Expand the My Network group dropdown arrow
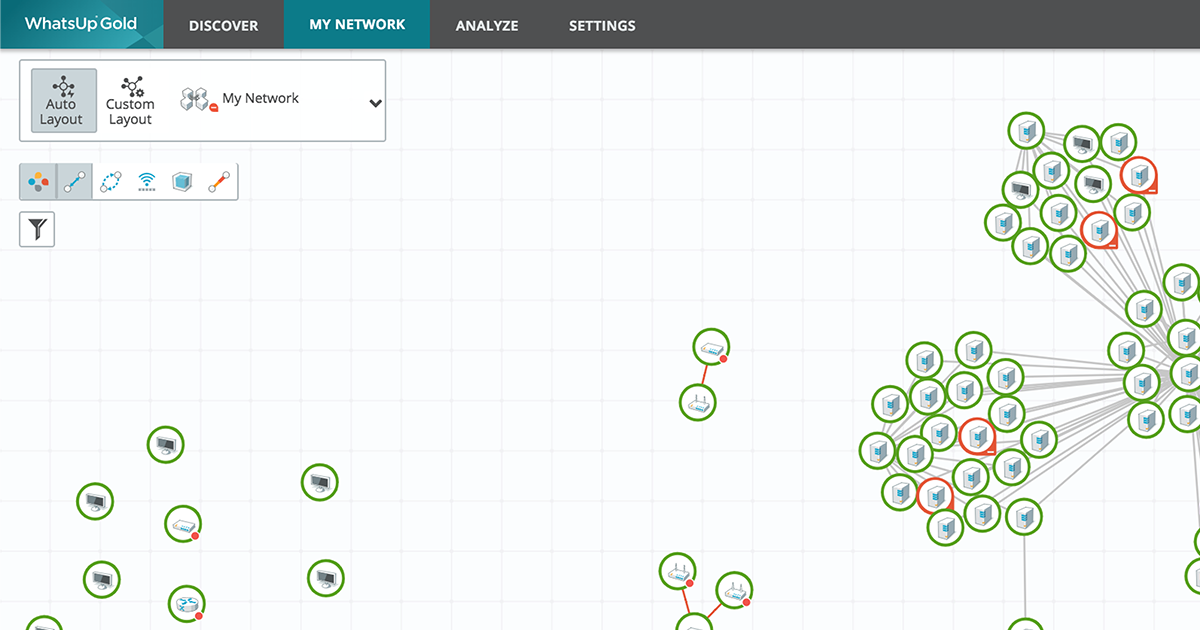Viewport: 1200px width, 630px height. (x=375, y=103)
